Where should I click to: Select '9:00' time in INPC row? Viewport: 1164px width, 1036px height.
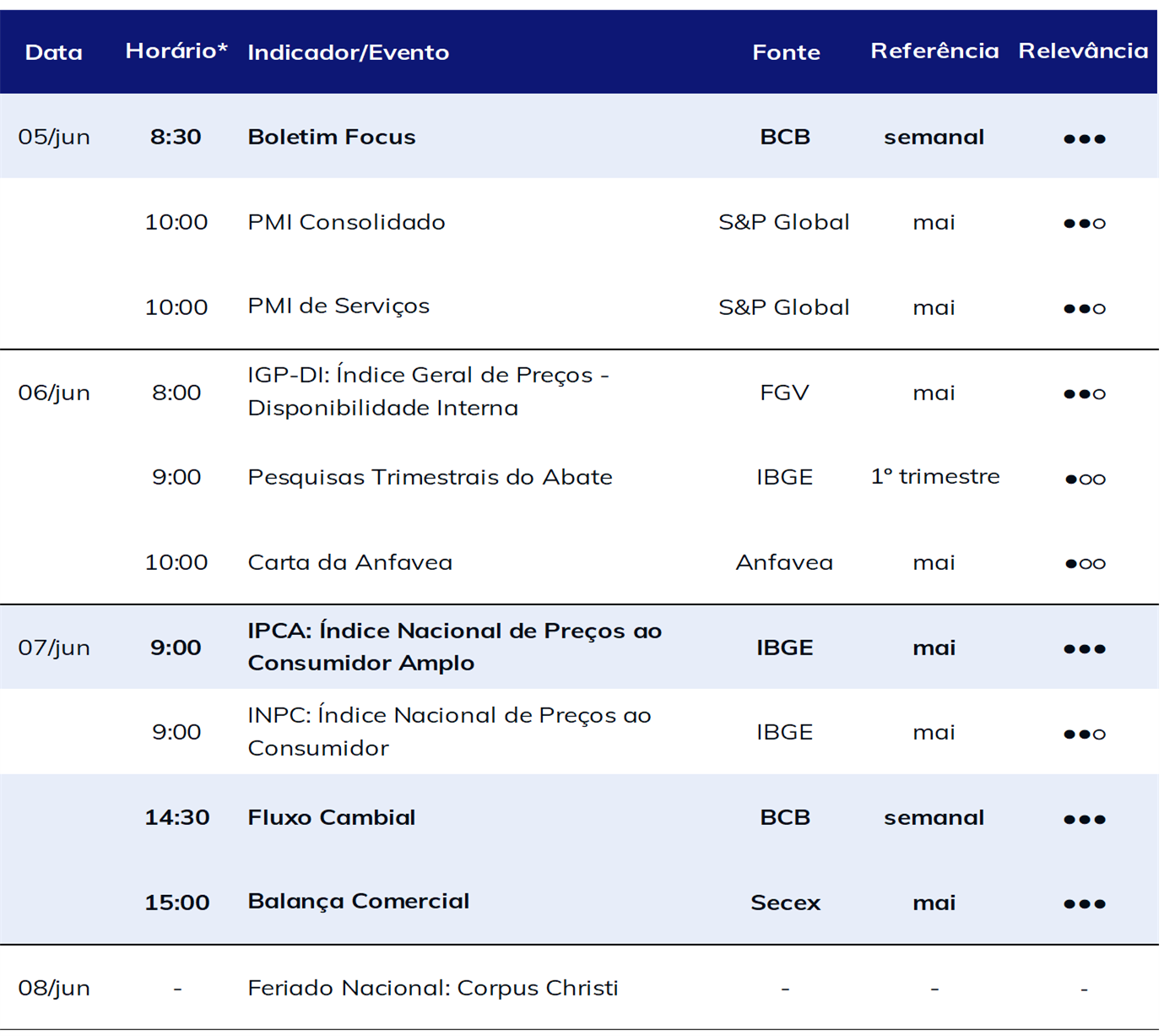(176, 732)
